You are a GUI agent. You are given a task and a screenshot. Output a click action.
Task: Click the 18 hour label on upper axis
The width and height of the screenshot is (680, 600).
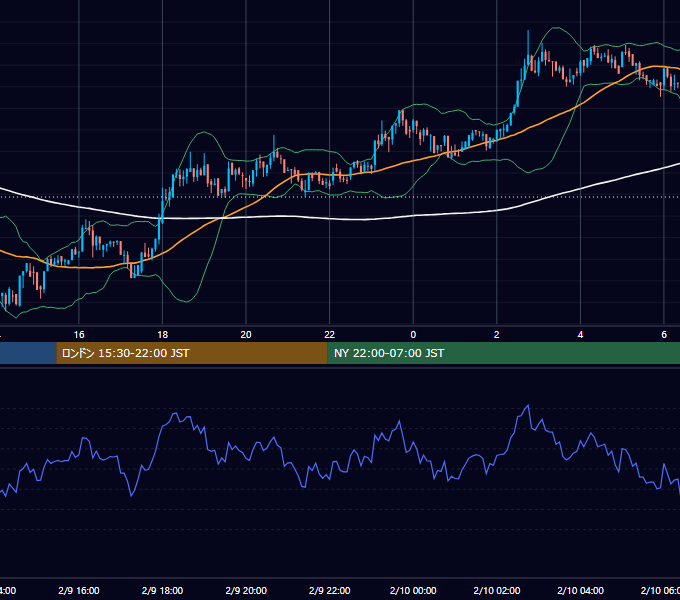tap(163, 335)
